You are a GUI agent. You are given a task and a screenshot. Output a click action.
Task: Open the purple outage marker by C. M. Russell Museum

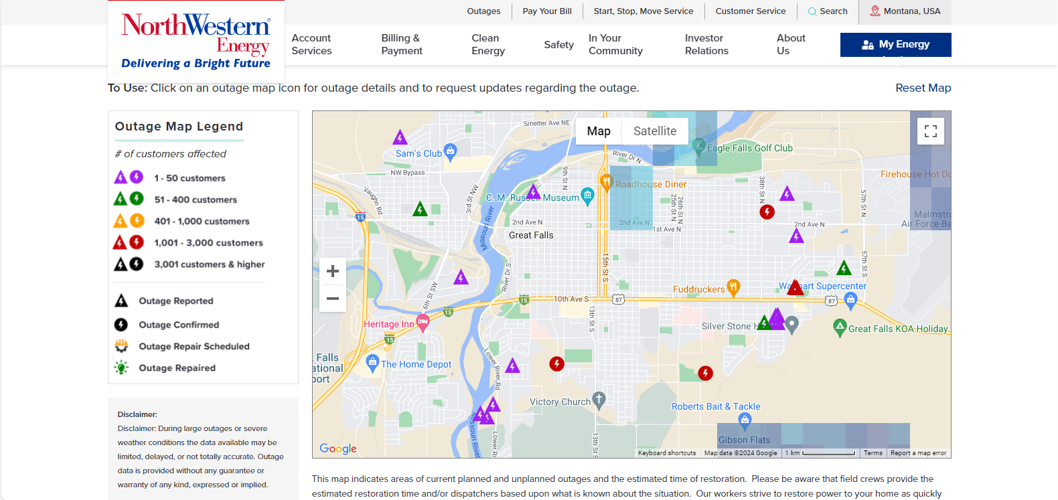tap(533, 192)
